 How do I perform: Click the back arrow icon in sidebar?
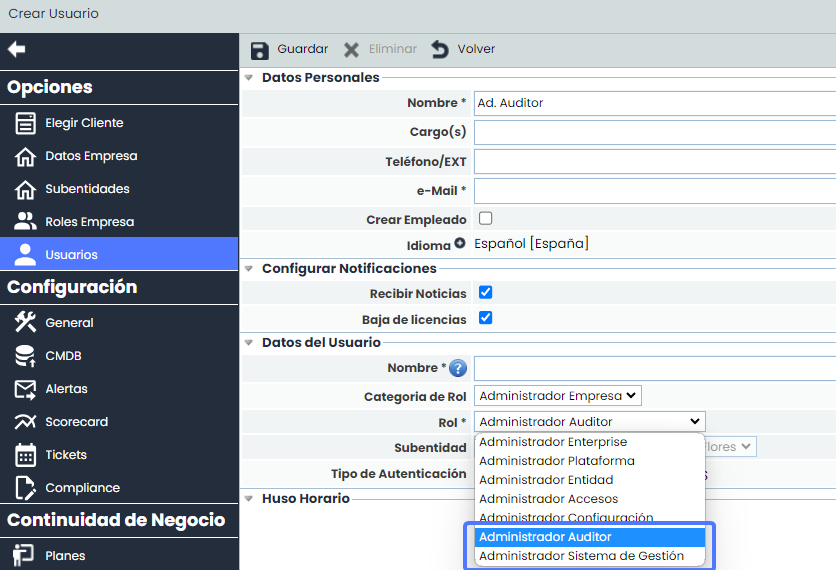pos(16,49)
